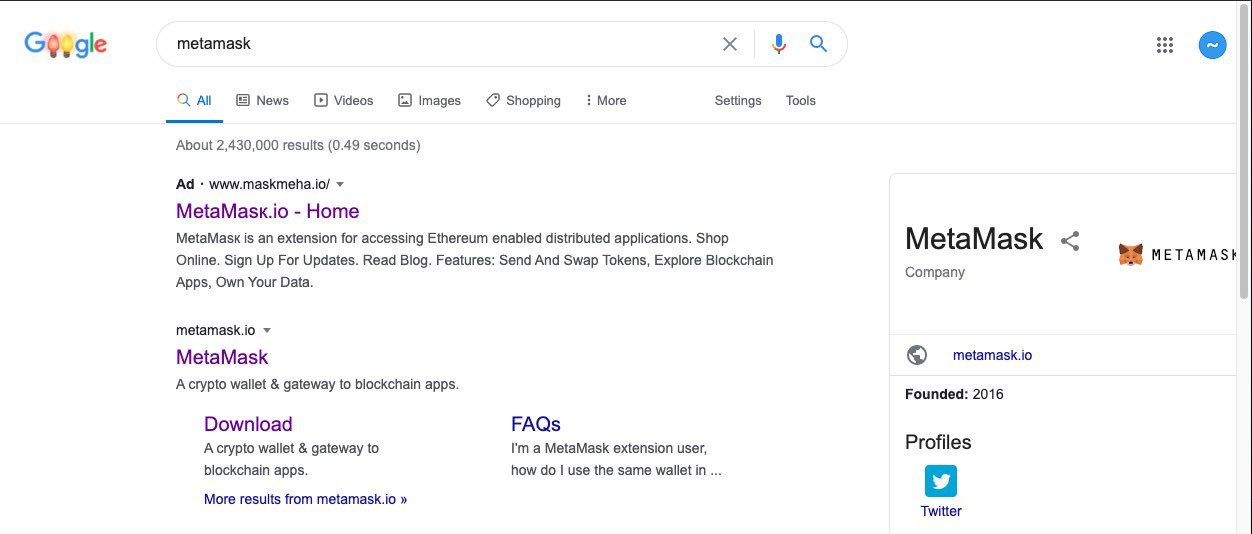
Task: Switch to the News tab
Action: 262,100
